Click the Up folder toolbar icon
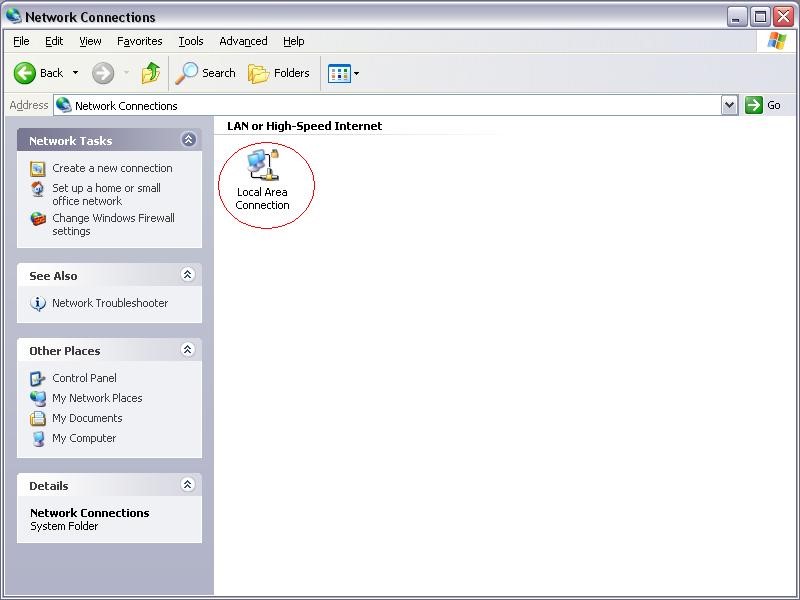The width and height of the screenshot is (800, 600). tap(151, 73)
